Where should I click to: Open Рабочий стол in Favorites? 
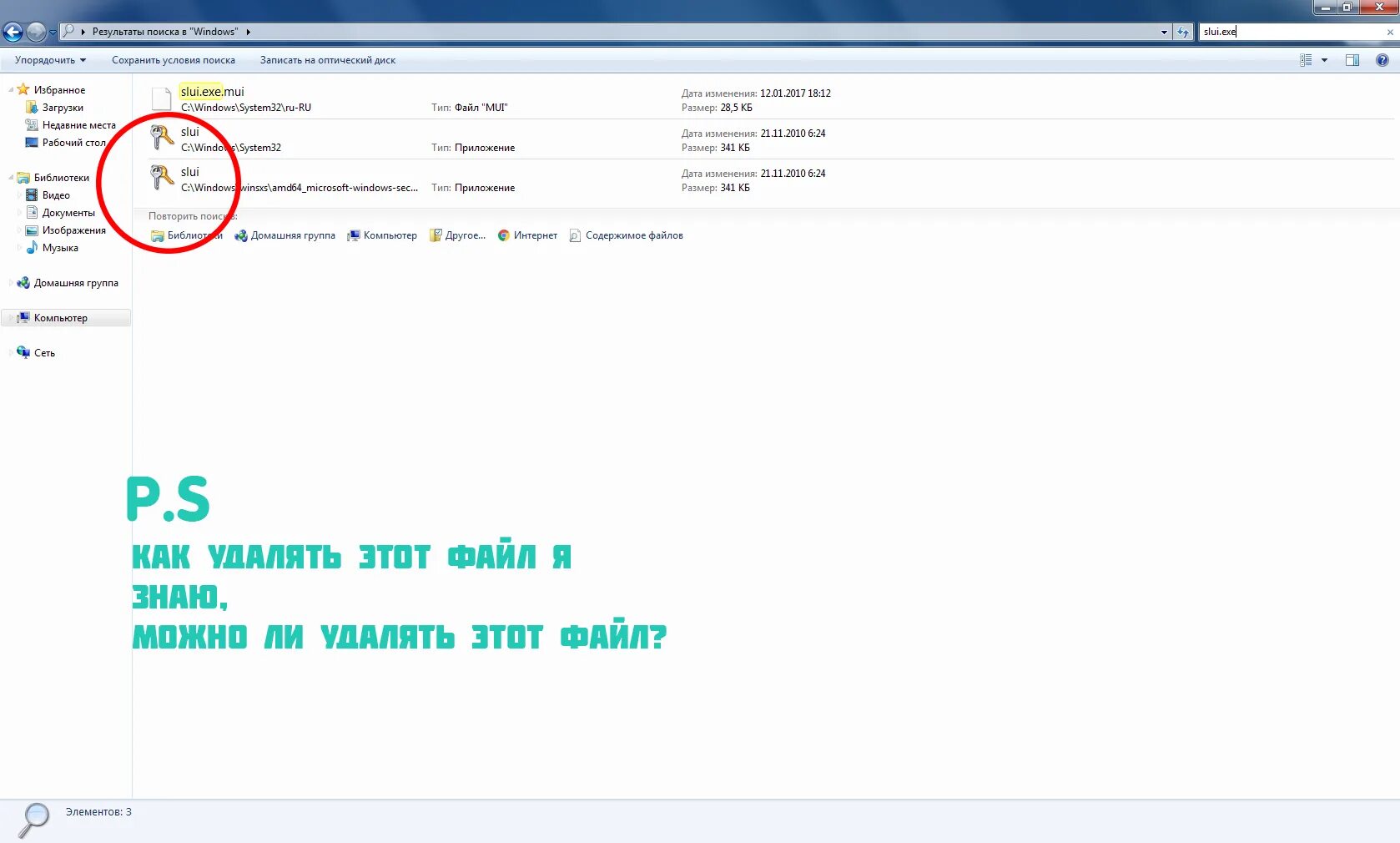click(73, 143)
